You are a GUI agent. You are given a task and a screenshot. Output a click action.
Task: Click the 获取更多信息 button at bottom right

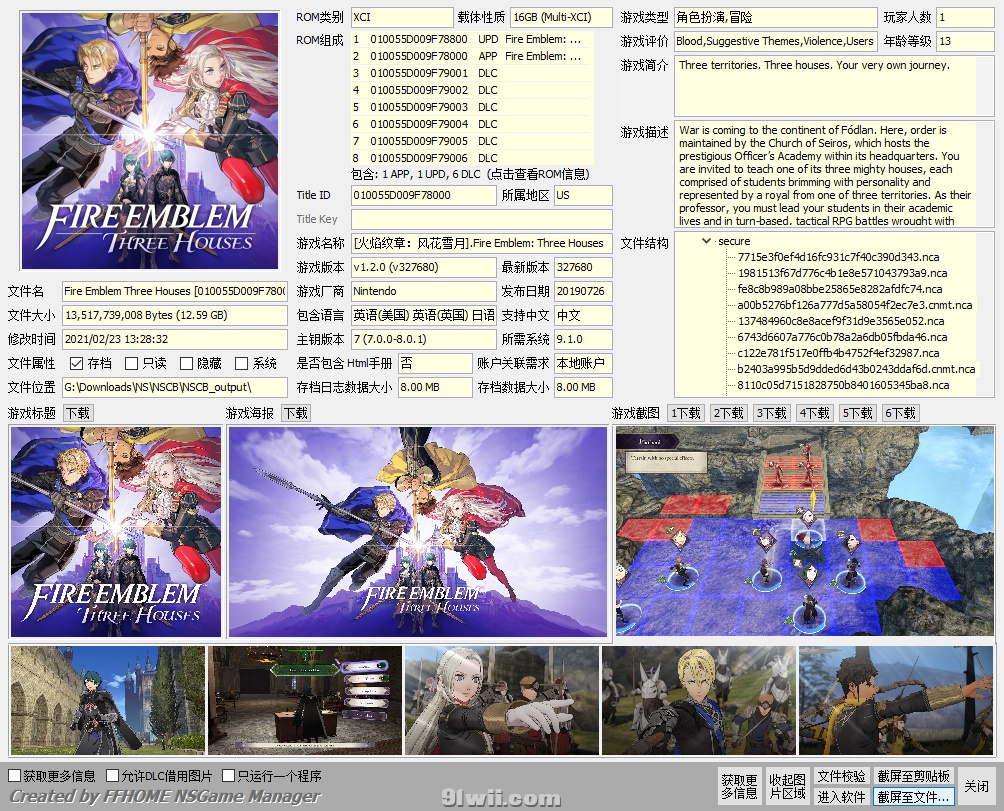(740, 787)
